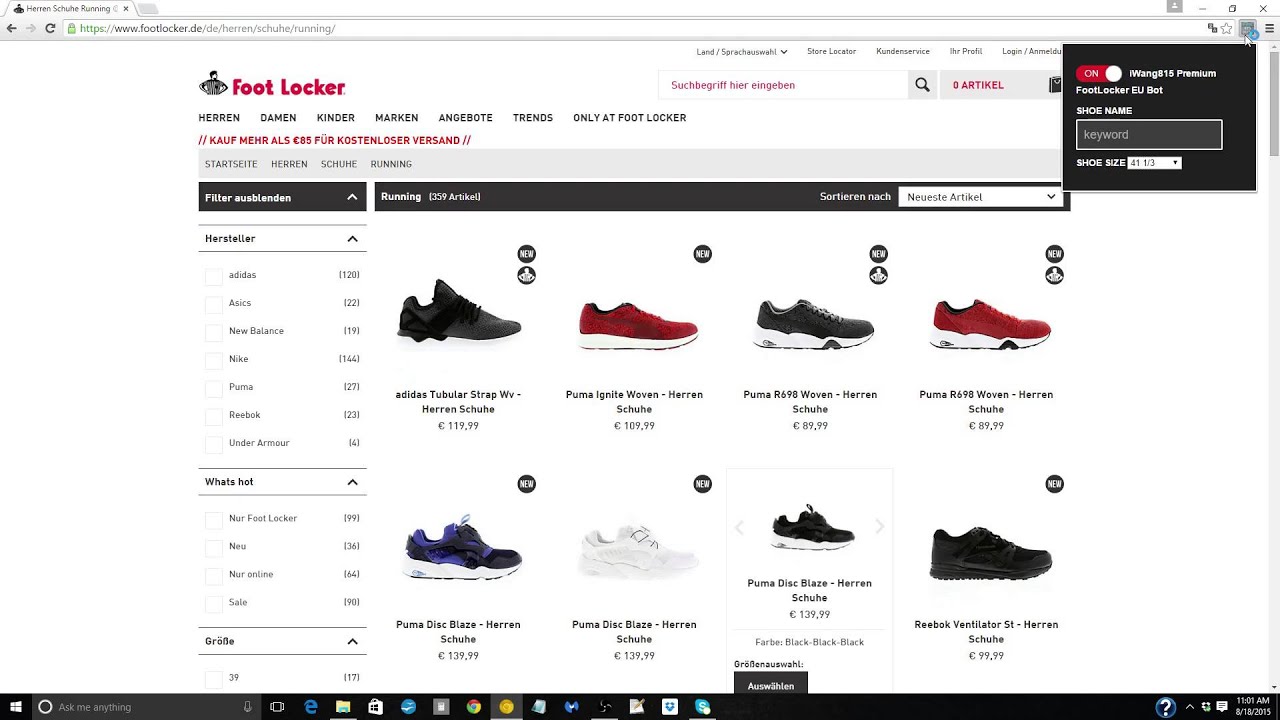Check the adidas manufacturer filter
Screen dimensions: 1280x720
pyautogui.click(x=213, y=276)
